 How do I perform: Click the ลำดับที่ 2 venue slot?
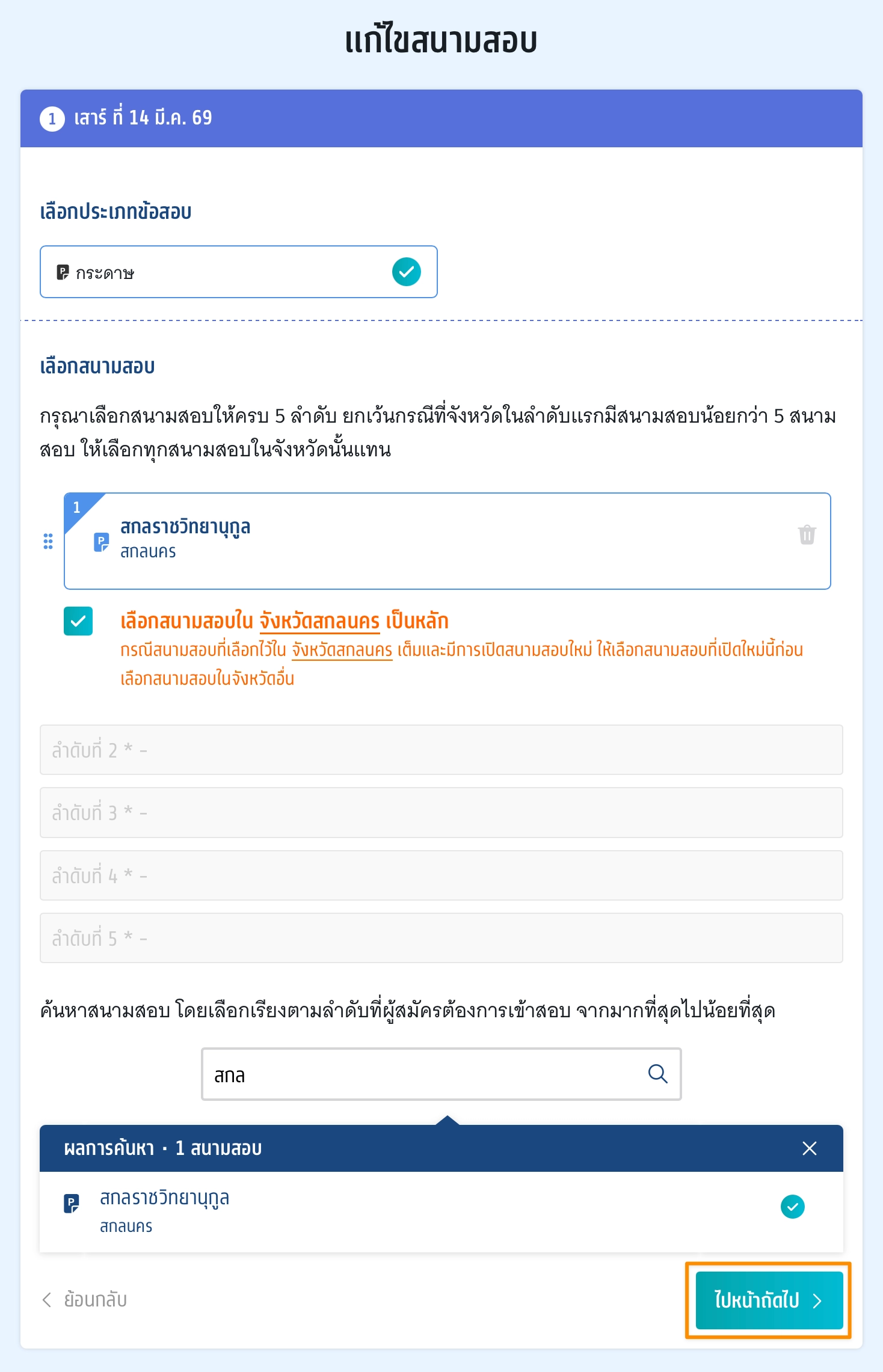pos(441,750)
